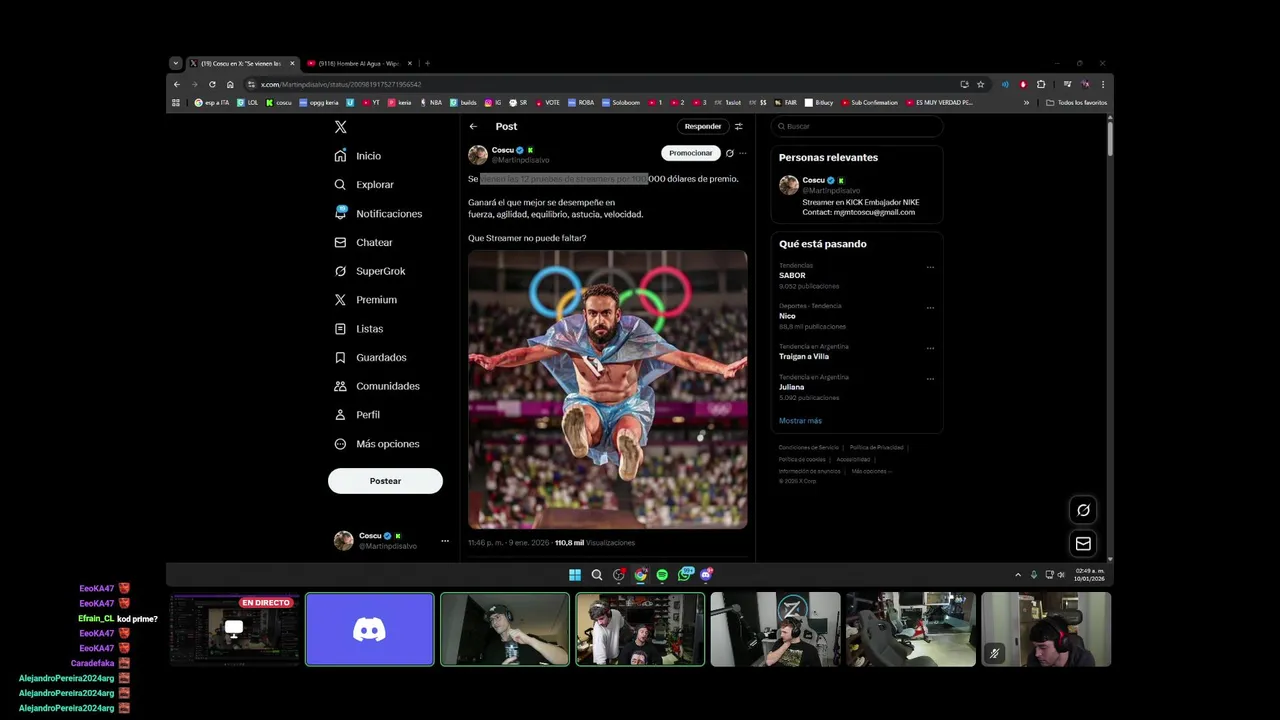Open more options for Juliana trend
Viewport: 1280px width, 720px height.
pos(930,379)
